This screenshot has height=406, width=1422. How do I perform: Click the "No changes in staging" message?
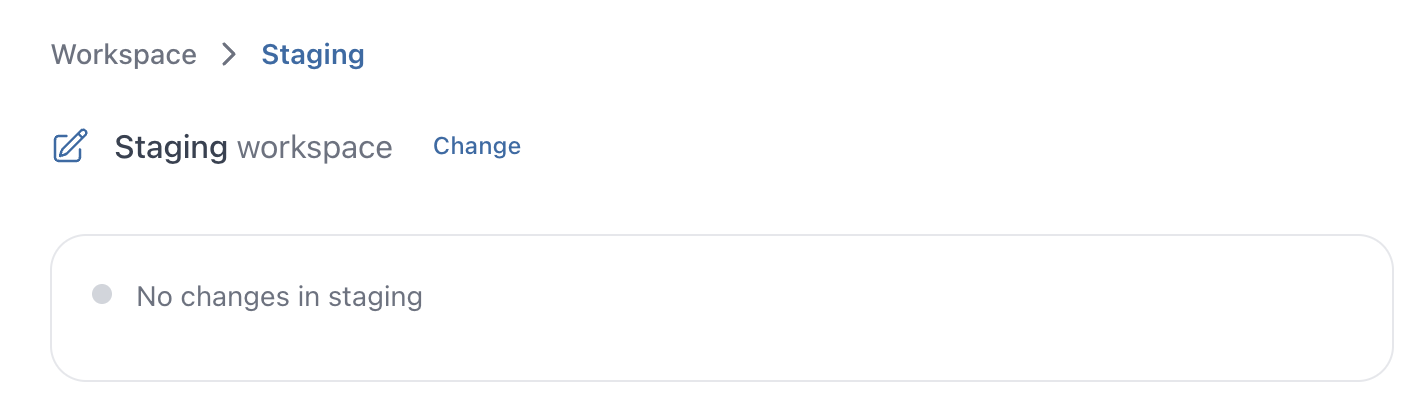[279, 296]
